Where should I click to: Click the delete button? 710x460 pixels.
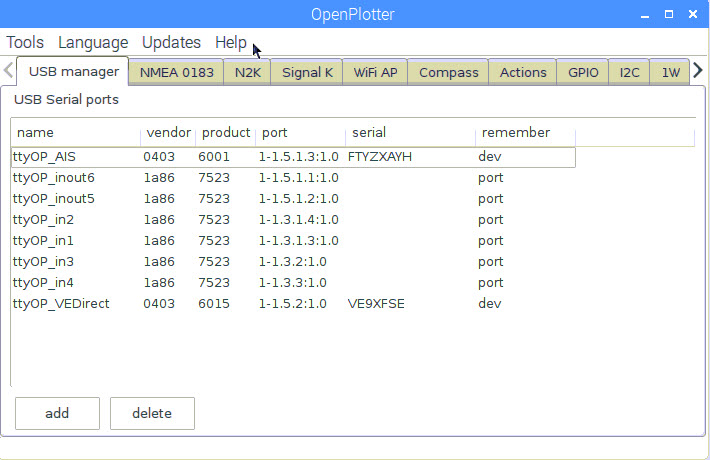(152, 413)
